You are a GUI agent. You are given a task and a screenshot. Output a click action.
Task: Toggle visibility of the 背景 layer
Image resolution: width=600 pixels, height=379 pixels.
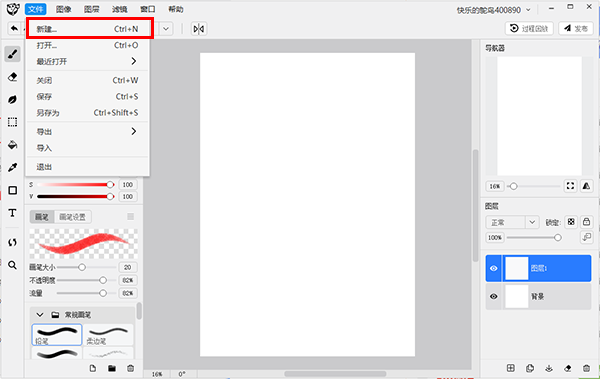494,296
